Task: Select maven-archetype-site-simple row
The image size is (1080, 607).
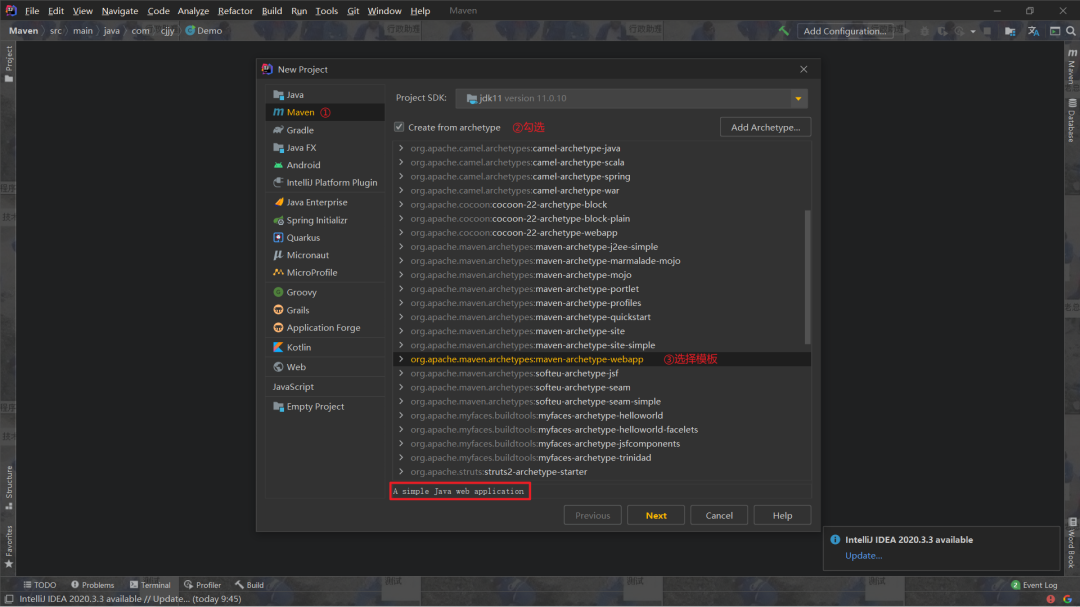Action: tap(601, 345)
